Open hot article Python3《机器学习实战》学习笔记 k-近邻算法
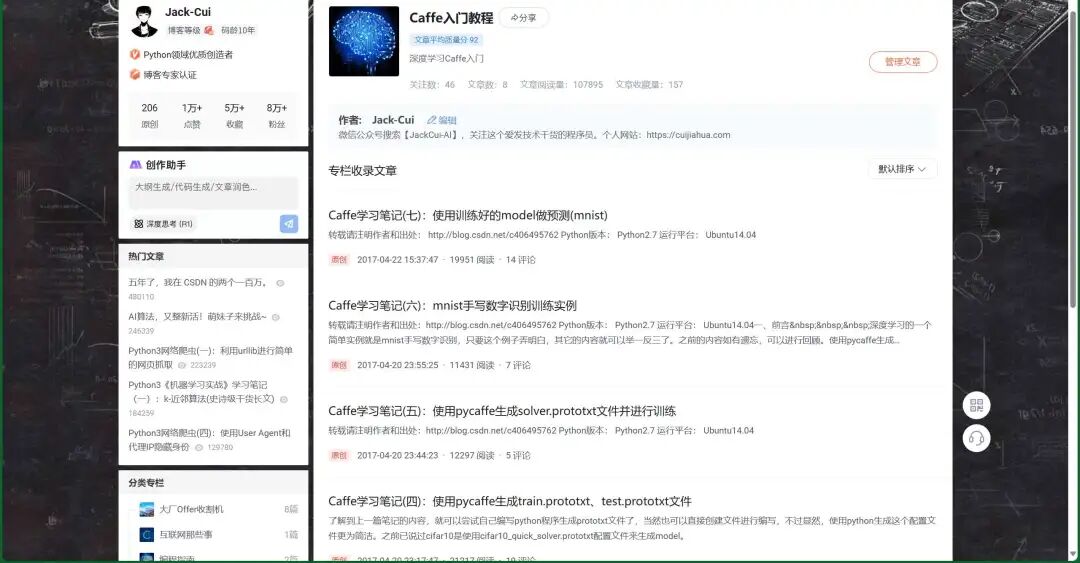Image resolution: width=1080 pixels, height=563 pixels. click(201, 391)
